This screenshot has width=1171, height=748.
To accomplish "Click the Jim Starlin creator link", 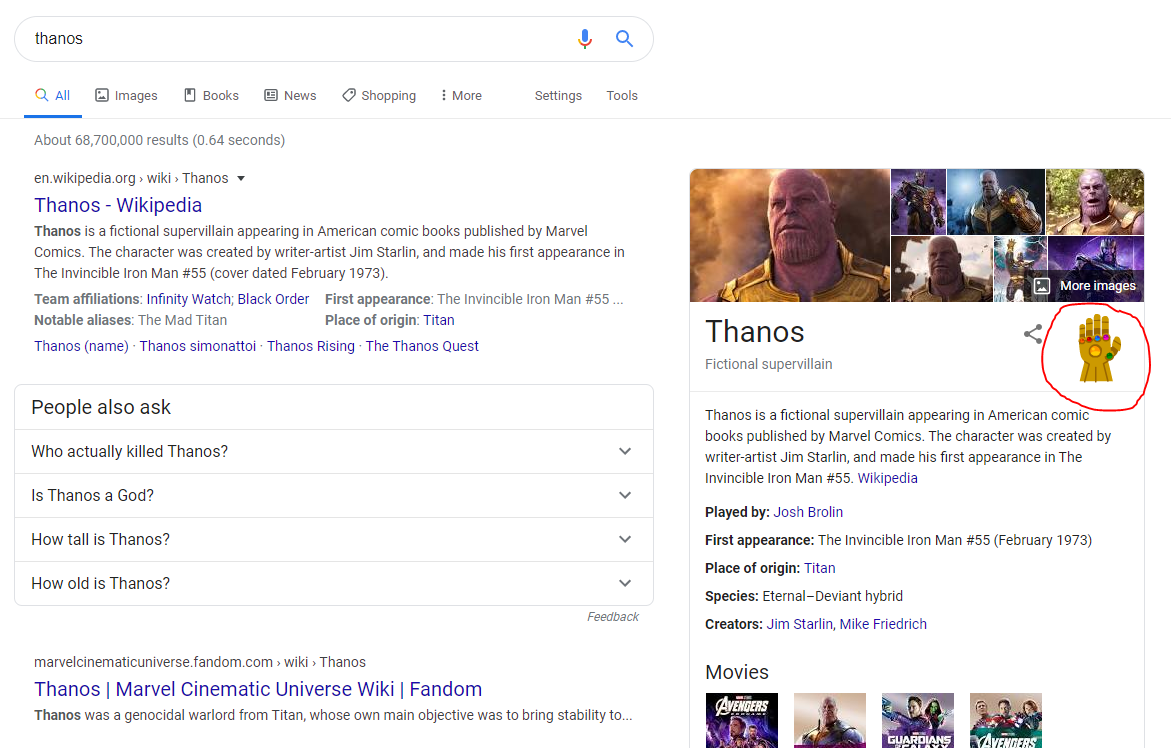I will pos(799,624).
